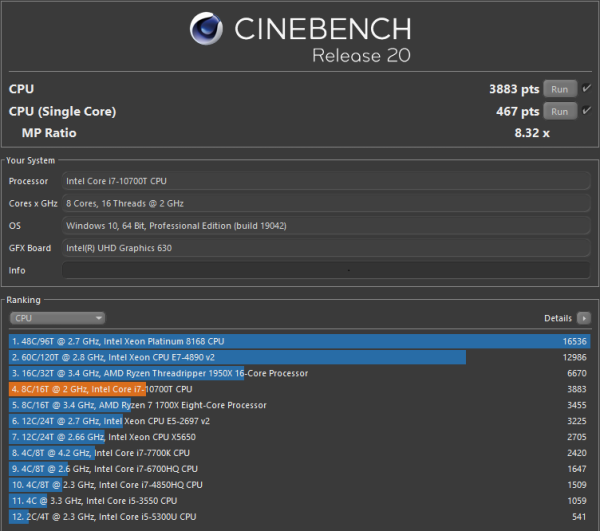Click the Details label in Ranking
This screenshot has width=600, height=531.
[x=558, y=318]
